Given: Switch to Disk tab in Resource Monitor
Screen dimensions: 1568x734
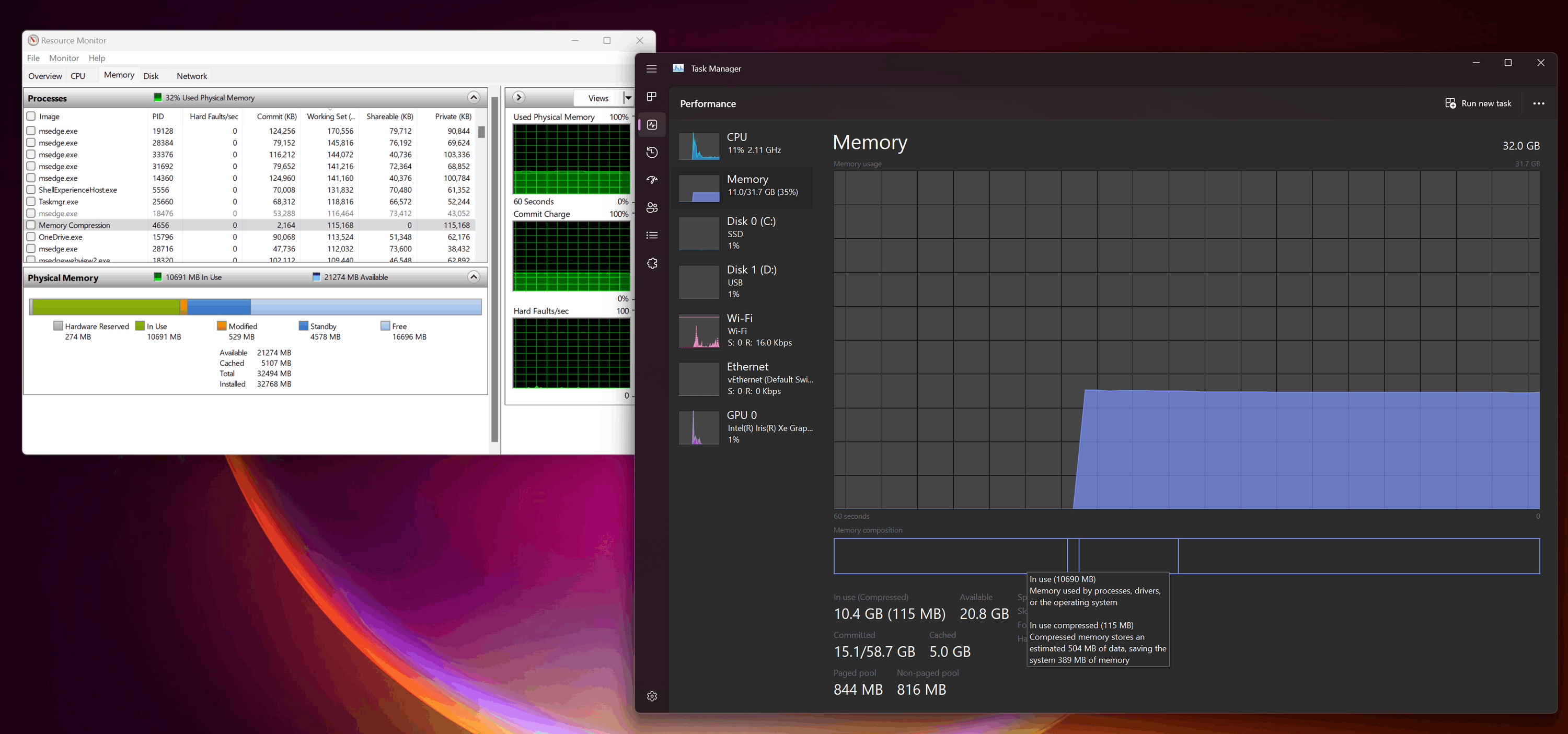Looking at the screenshot, I should click(151, 76).
